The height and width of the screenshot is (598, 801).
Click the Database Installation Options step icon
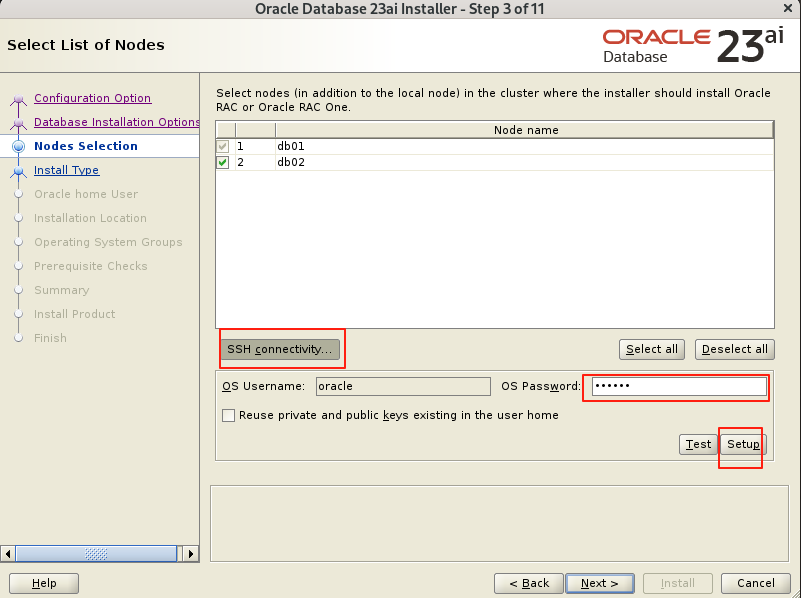point(18,122)
